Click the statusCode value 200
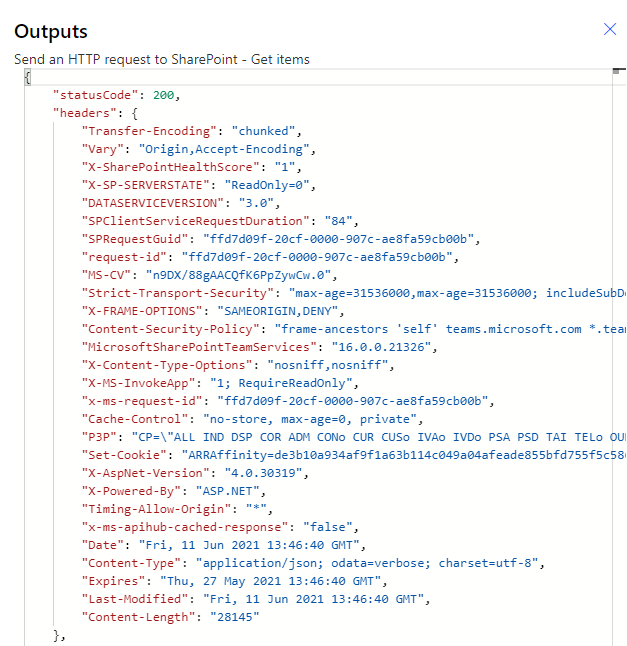Viewport: 627px width, 646px height. click(166, 95)
